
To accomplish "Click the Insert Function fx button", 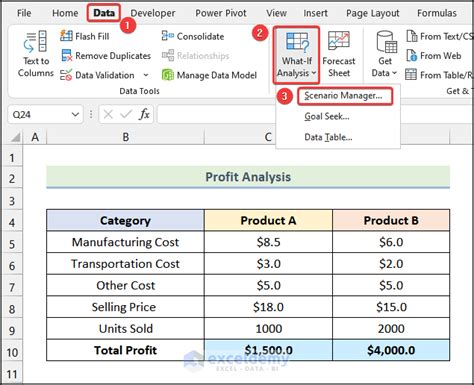I will (x=144, y=115).
